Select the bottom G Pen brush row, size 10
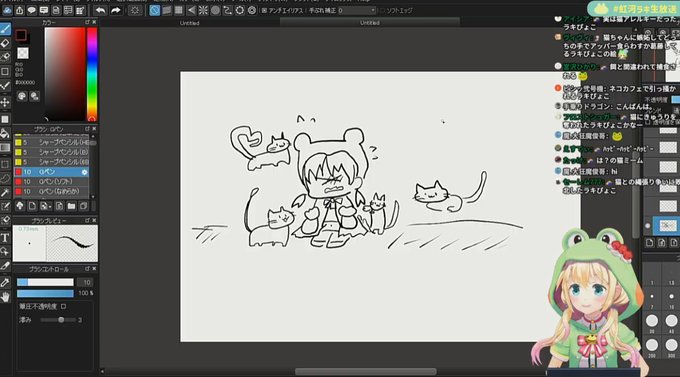The image size is (680, 377). [x=52, y=191]
